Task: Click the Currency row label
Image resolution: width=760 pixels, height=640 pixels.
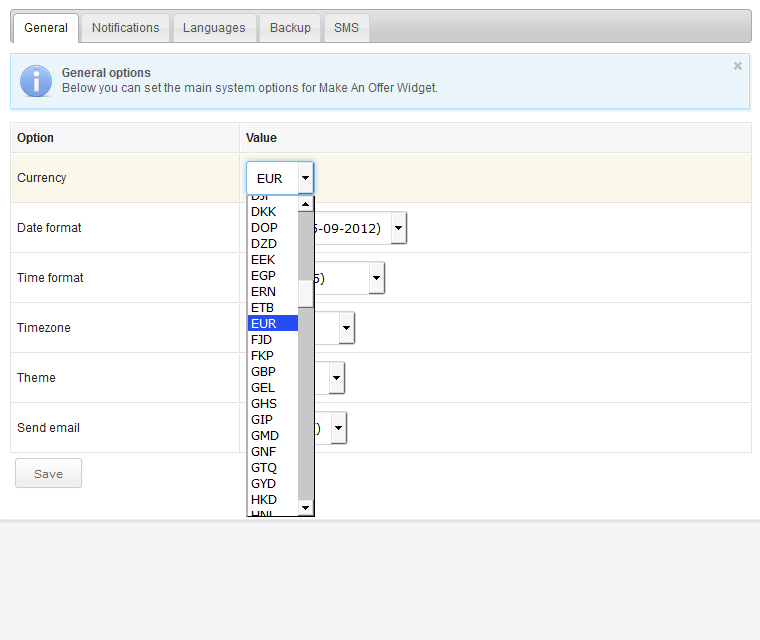Action: pyautogui.click(x=42, y=178)
